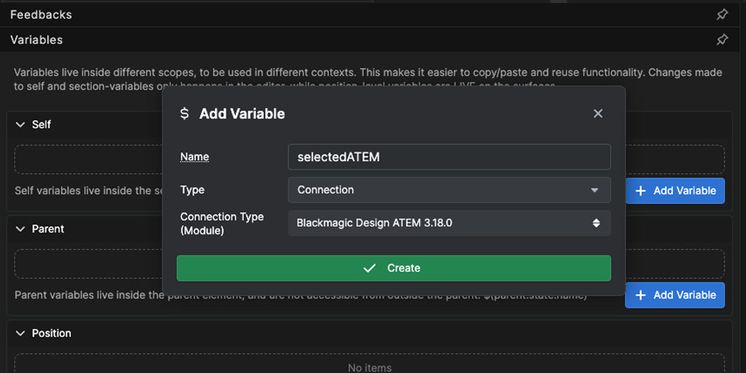Click the No items text under Position

point(369,368)
